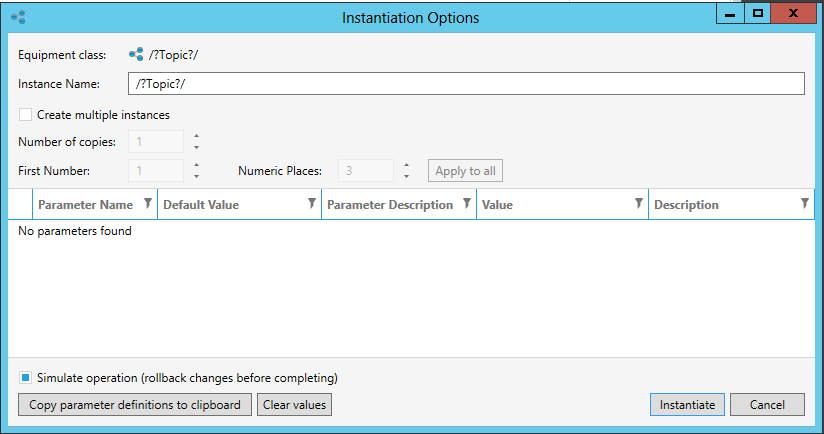Open filter for Default Value column
Screen dimensions: 824x434
[311, 204]
